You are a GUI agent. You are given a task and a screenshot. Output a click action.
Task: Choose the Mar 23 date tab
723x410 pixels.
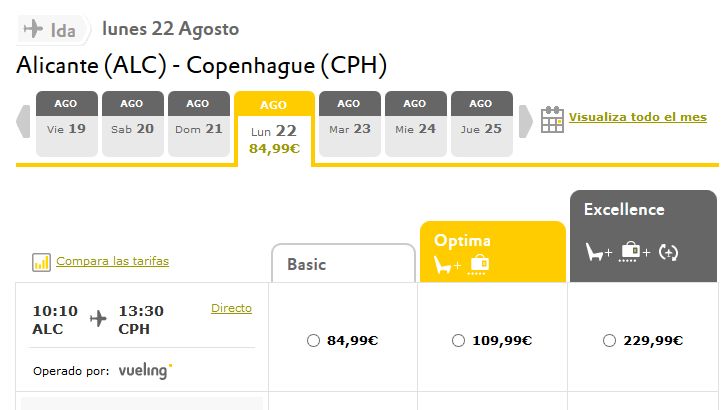point(350,124)
